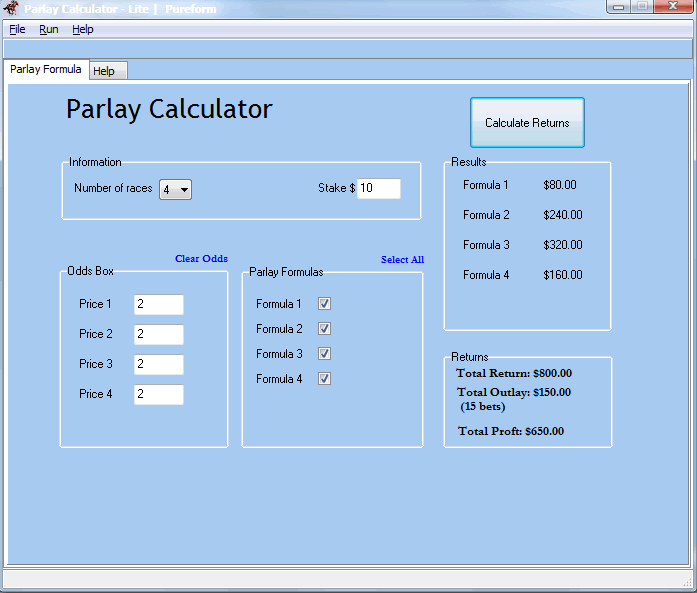The height and width of the screenshot is (593, 697).
Task: Click the Clear Odds link
Action: click(x=201, y=259)
